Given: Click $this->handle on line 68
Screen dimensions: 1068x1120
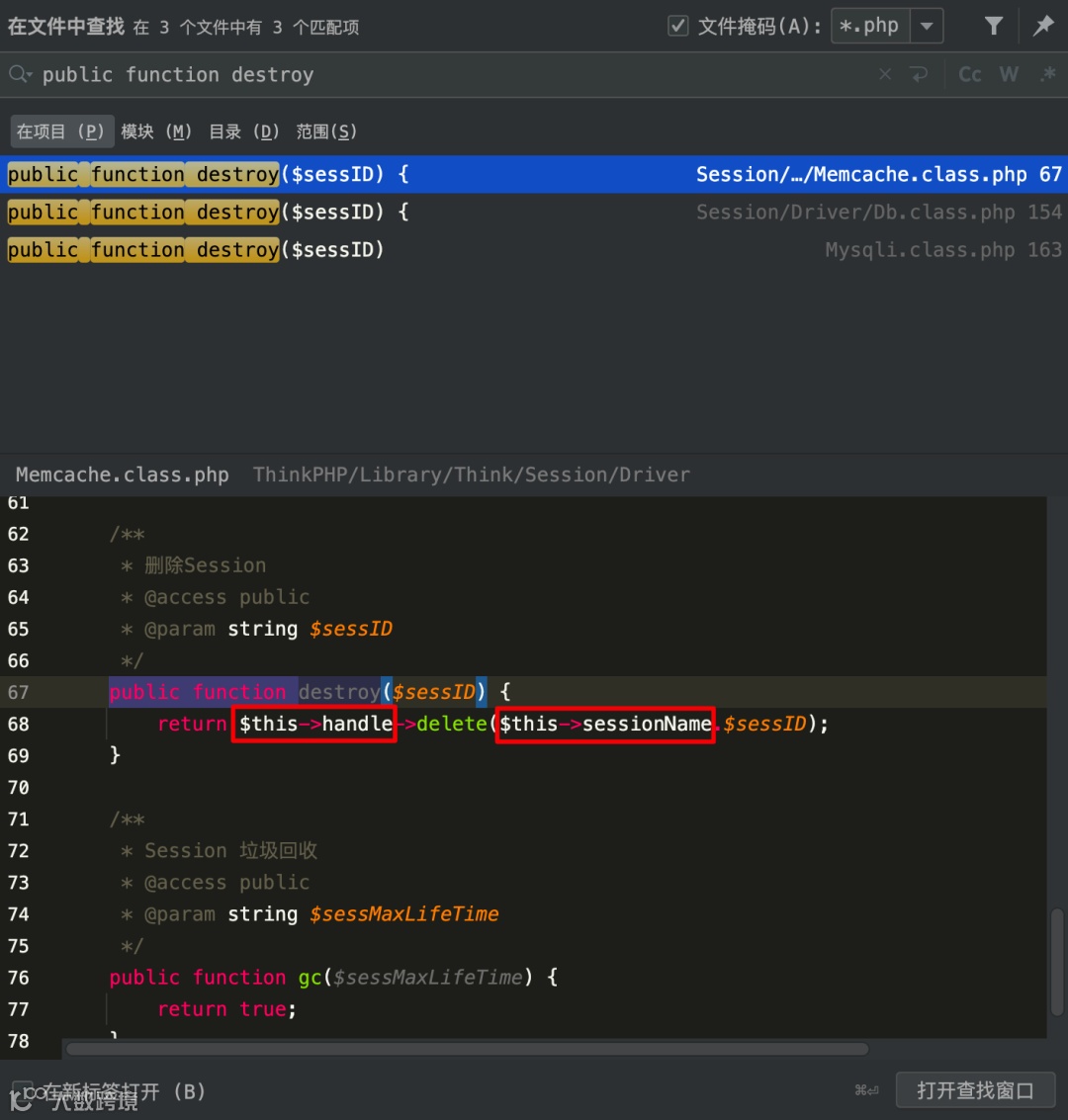Looking at the screenshot, I should click(315, 724).
